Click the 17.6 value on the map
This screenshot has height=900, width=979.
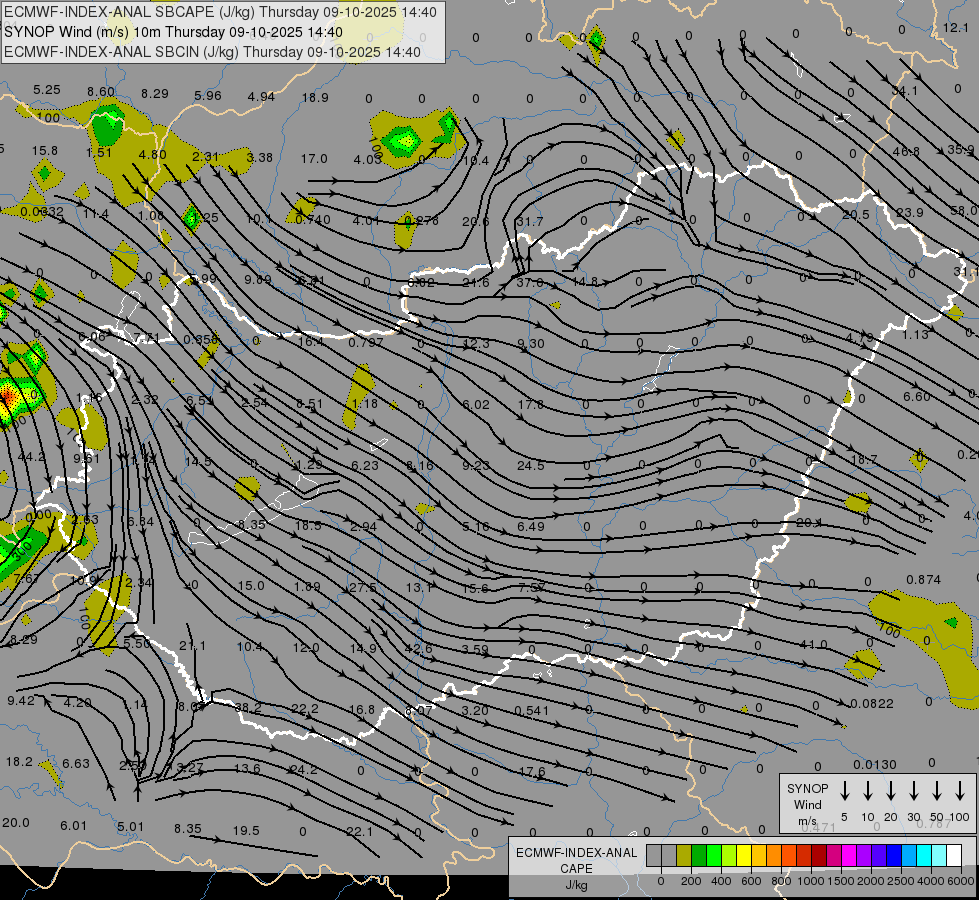click(532, 772)
